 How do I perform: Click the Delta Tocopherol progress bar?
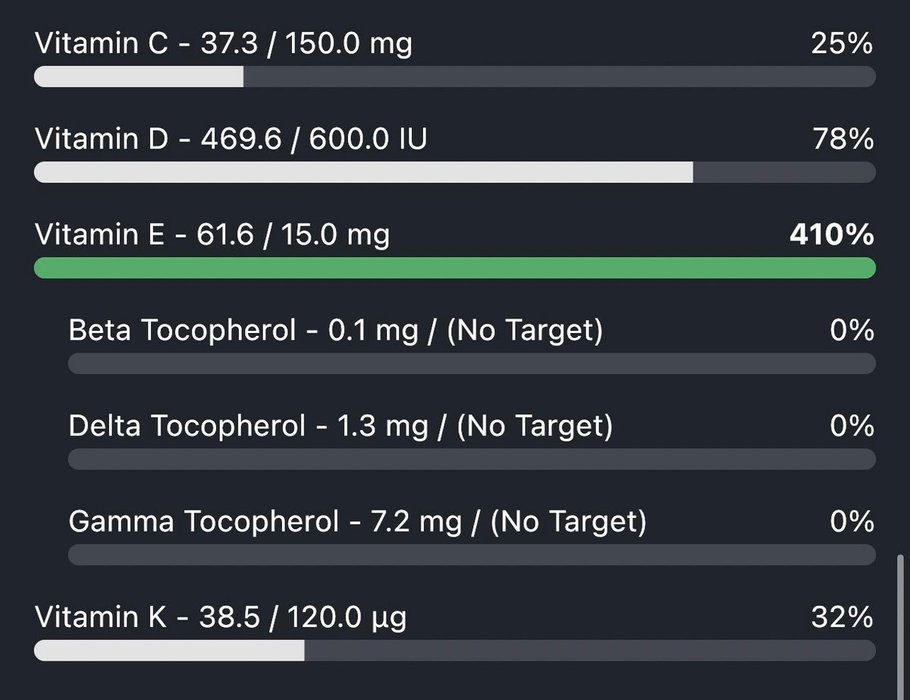(471, 459)
